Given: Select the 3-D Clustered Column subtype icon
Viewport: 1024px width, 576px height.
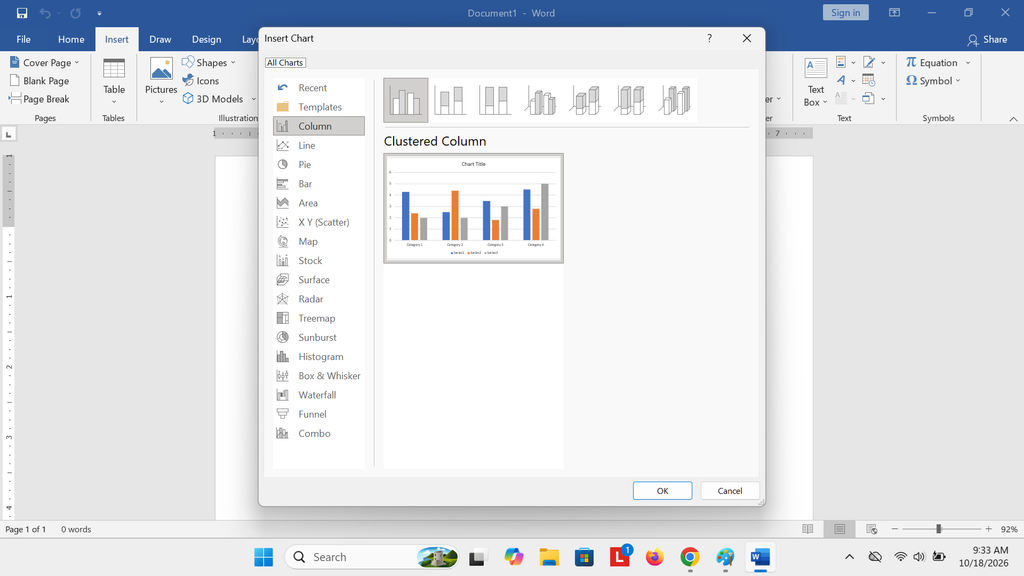Looking at the screenshot, I should (x=540, y=101).
